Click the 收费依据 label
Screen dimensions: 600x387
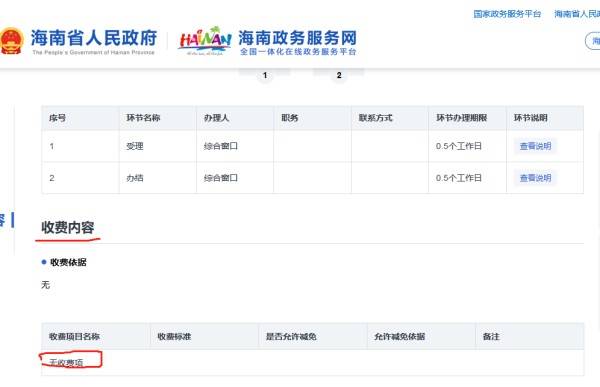coord(68,262)
